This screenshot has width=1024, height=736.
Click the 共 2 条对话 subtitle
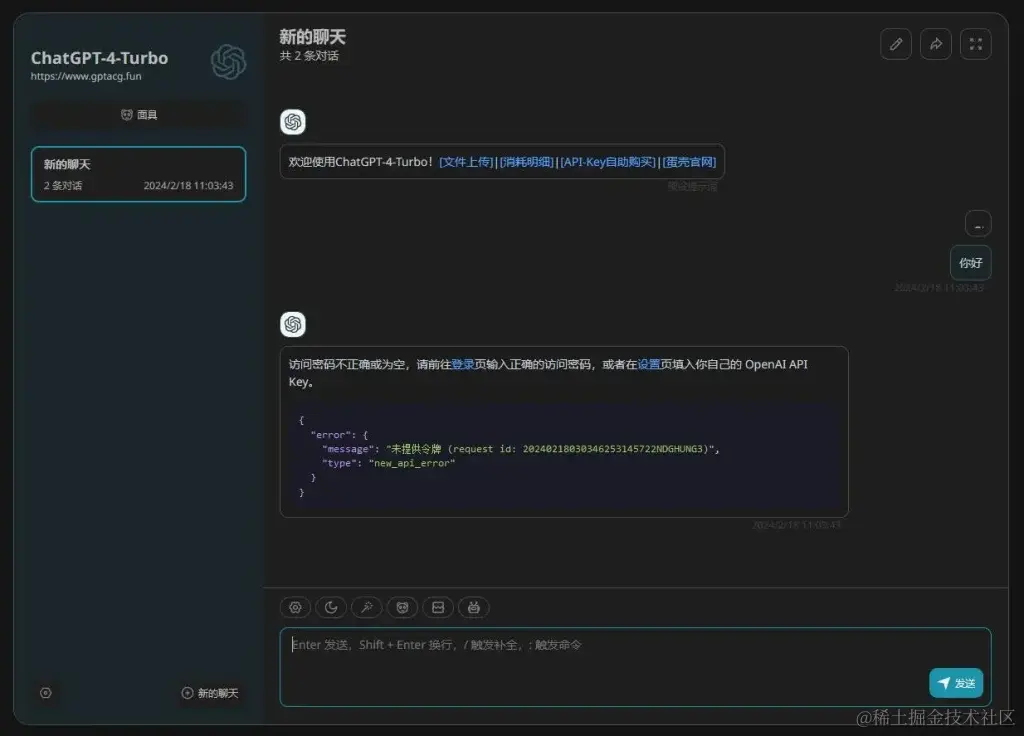tap(309, 56)
